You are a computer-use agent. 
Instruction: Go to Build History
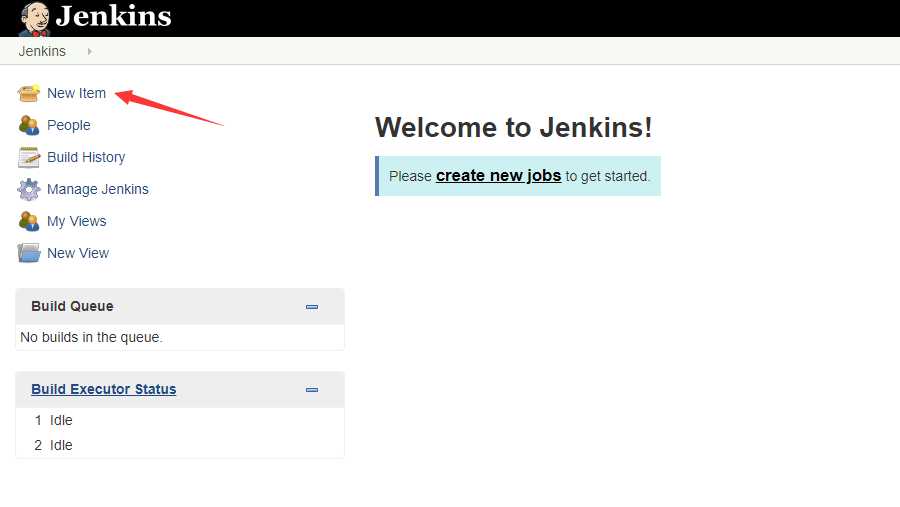coord(86,157)
